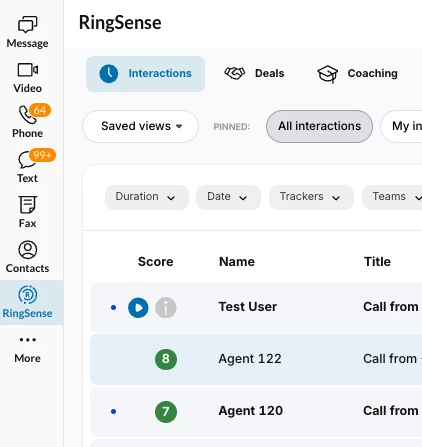Click the 64 badge on Phone
Screen dimensions: 422x447
click(x=40, y=110)
